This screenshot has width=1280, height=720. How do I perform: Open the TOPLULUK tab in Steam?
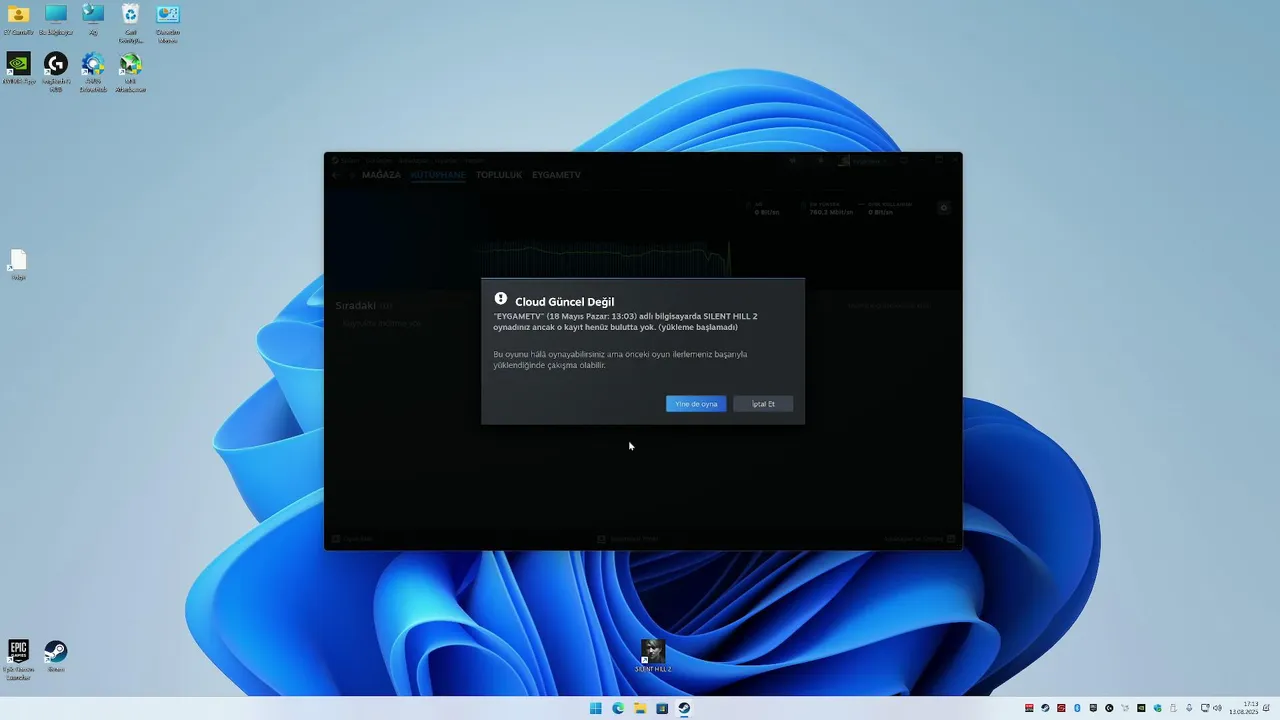coord(499,175)
